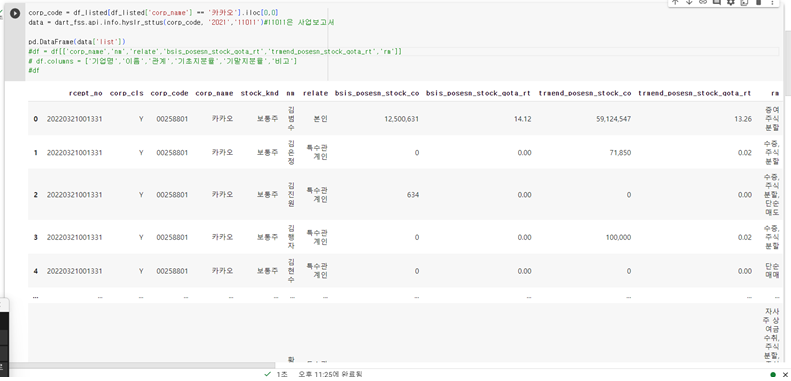
Task: Click the 634 cell value
Action: click(413, 195)
